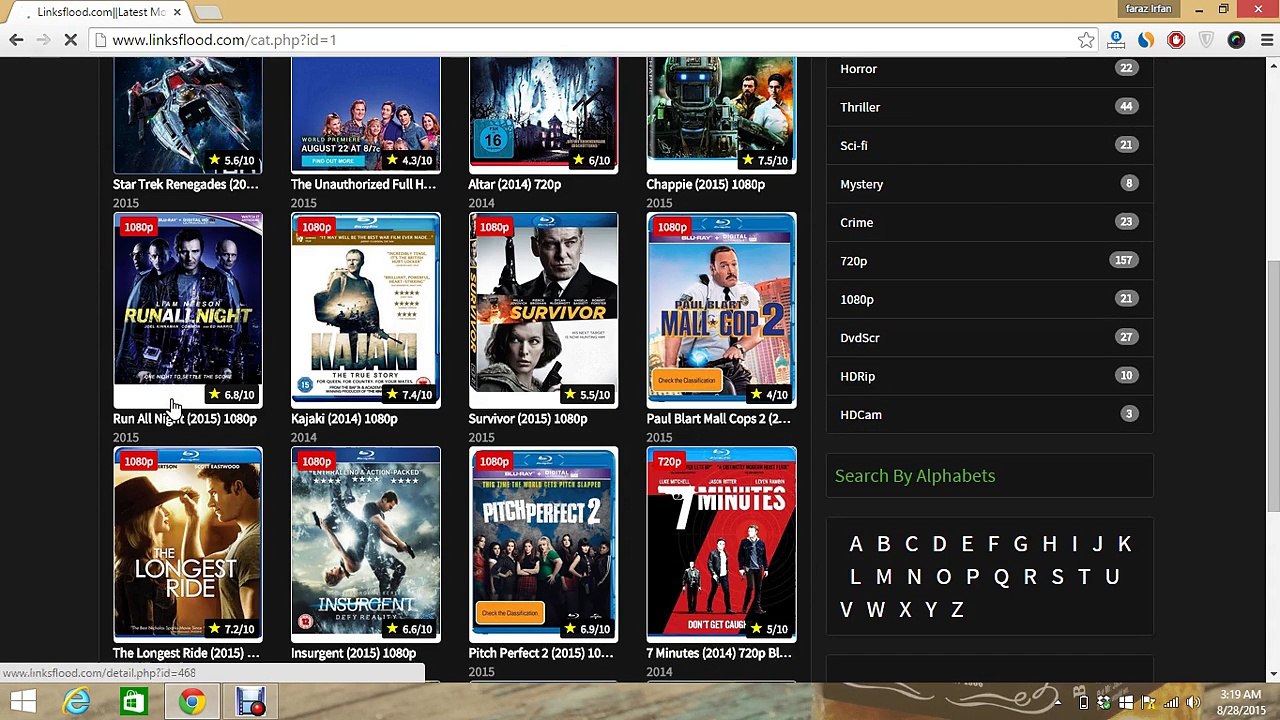
Task: Select the Mystery category
Action: point(990,184)
